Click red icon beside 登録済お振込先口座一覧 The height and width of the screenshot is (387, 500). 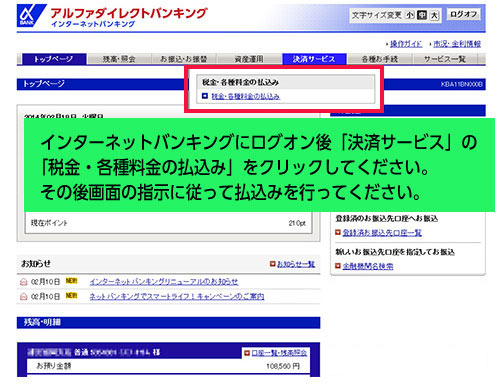[x=338, y=232]
